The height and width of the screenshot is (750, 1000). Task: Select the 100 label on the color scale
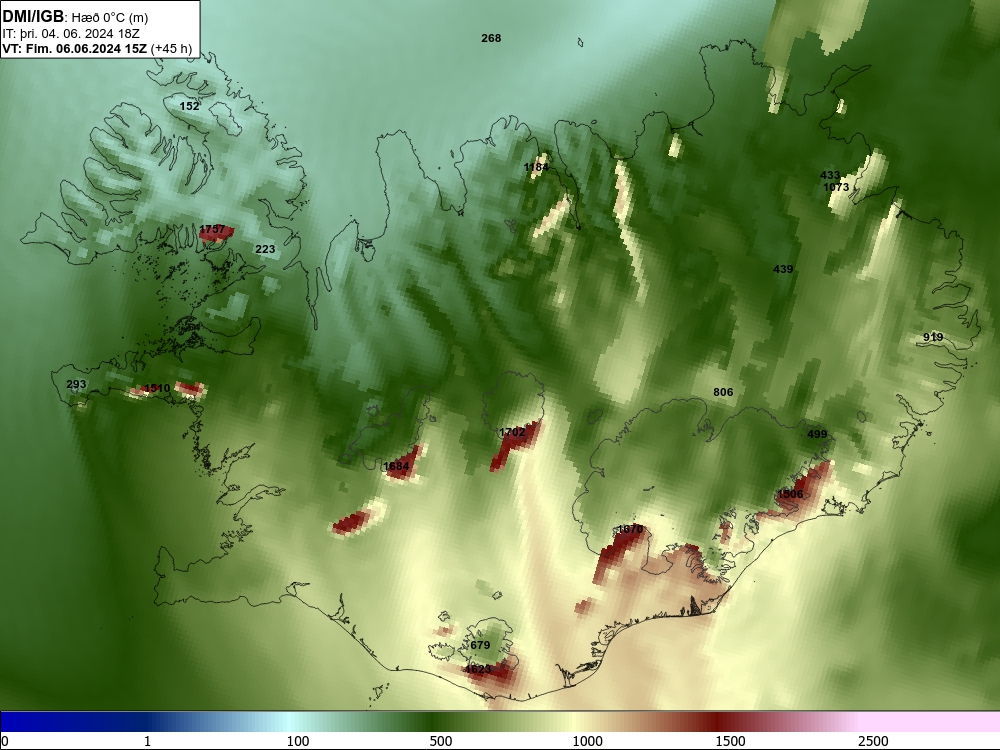point(297,741)
